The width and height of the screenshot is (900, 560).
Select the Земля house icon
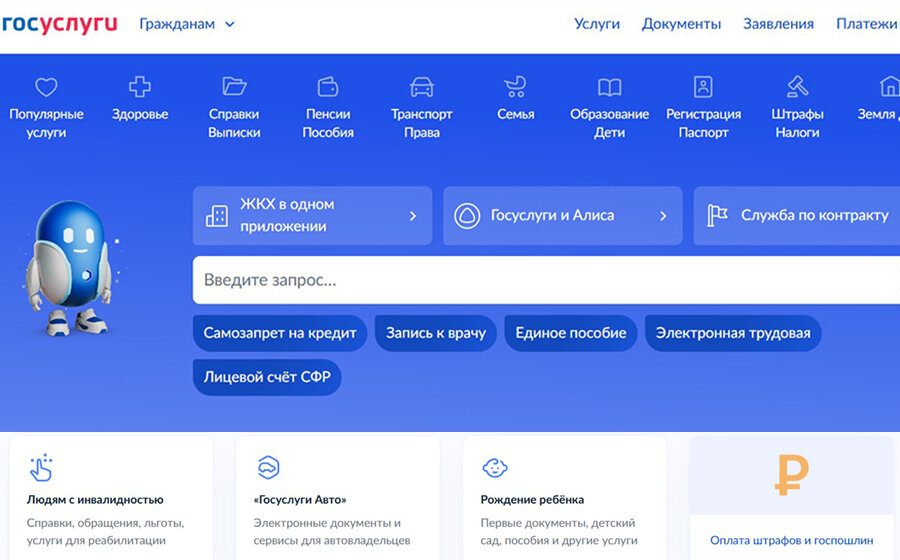889,87
